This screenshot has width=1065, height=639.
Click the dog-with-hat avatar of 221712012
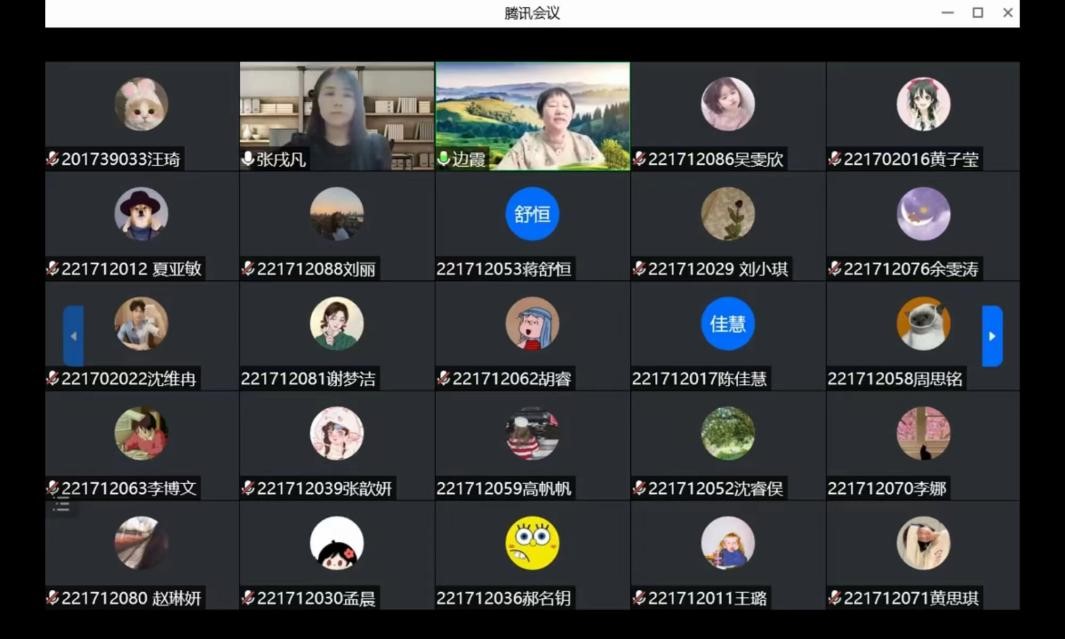pos(141,214)
